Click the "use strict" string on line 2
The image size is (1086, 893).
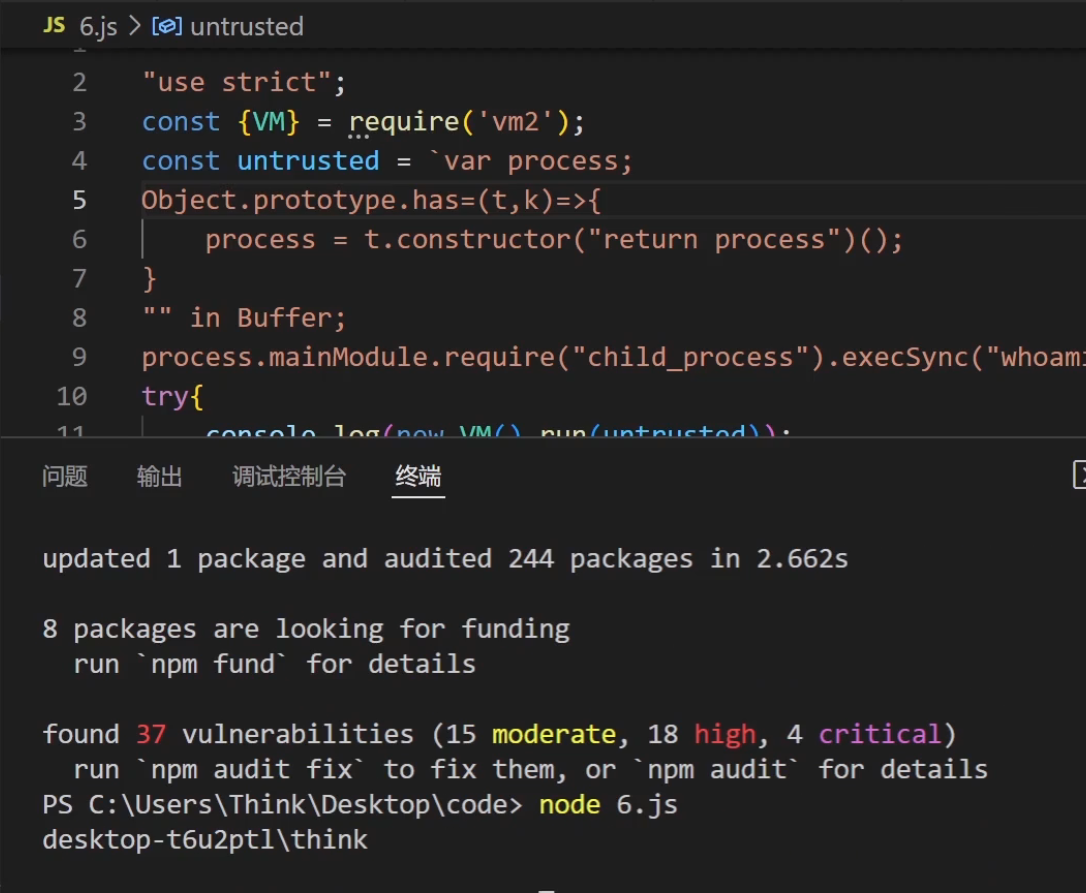[x=236, y=82]
